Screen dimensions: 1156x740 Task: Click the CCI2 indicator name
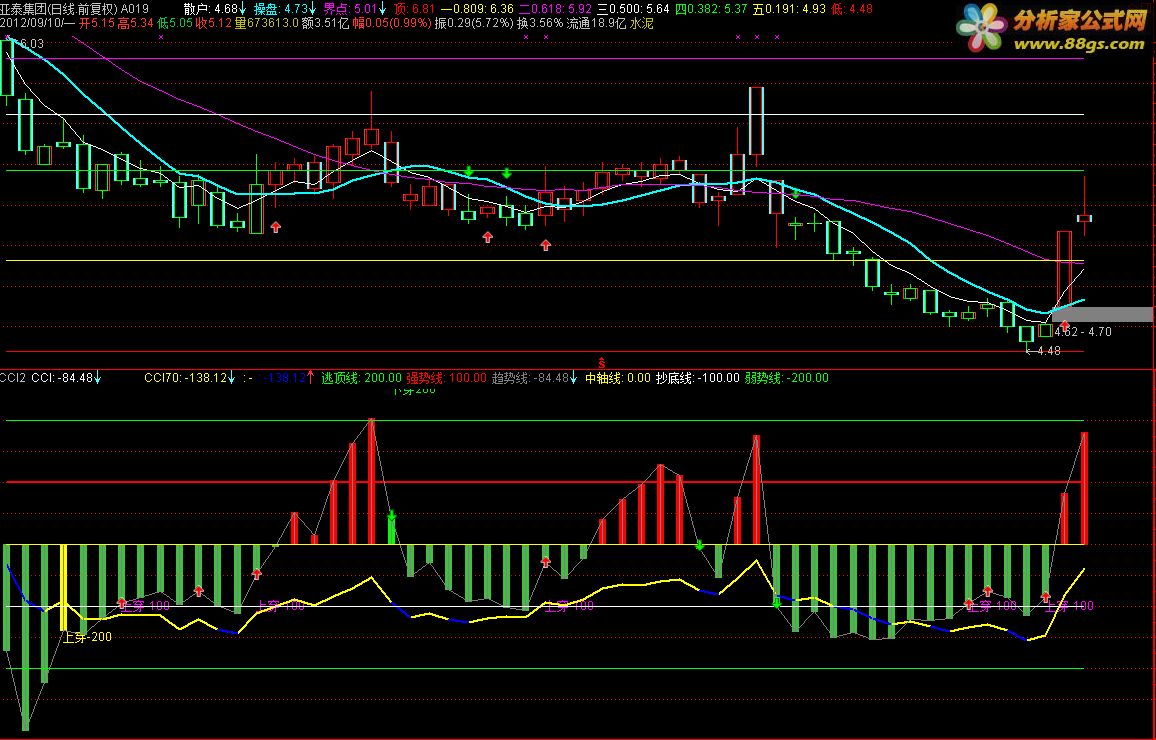click(x=13, y=377)
